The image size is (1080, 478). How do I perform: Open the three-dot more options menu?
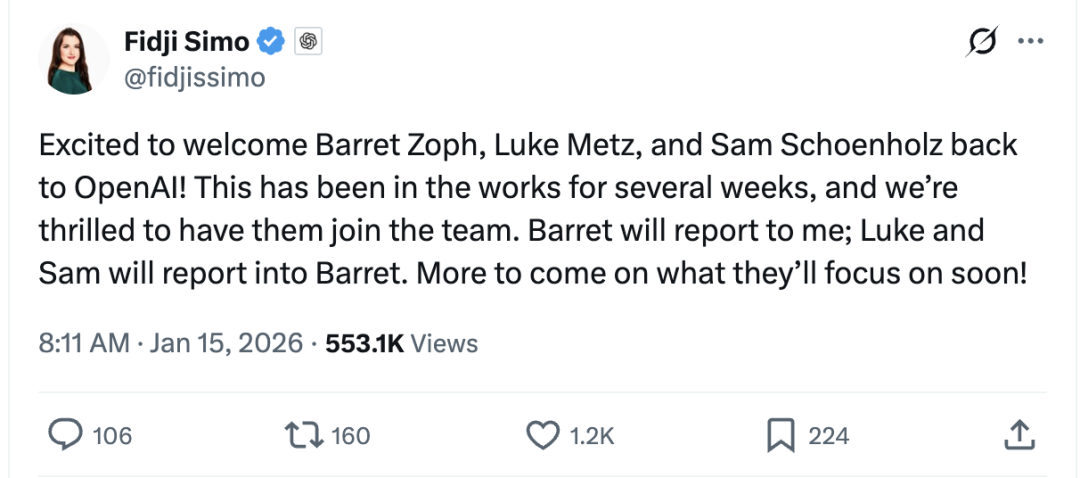1030,42
